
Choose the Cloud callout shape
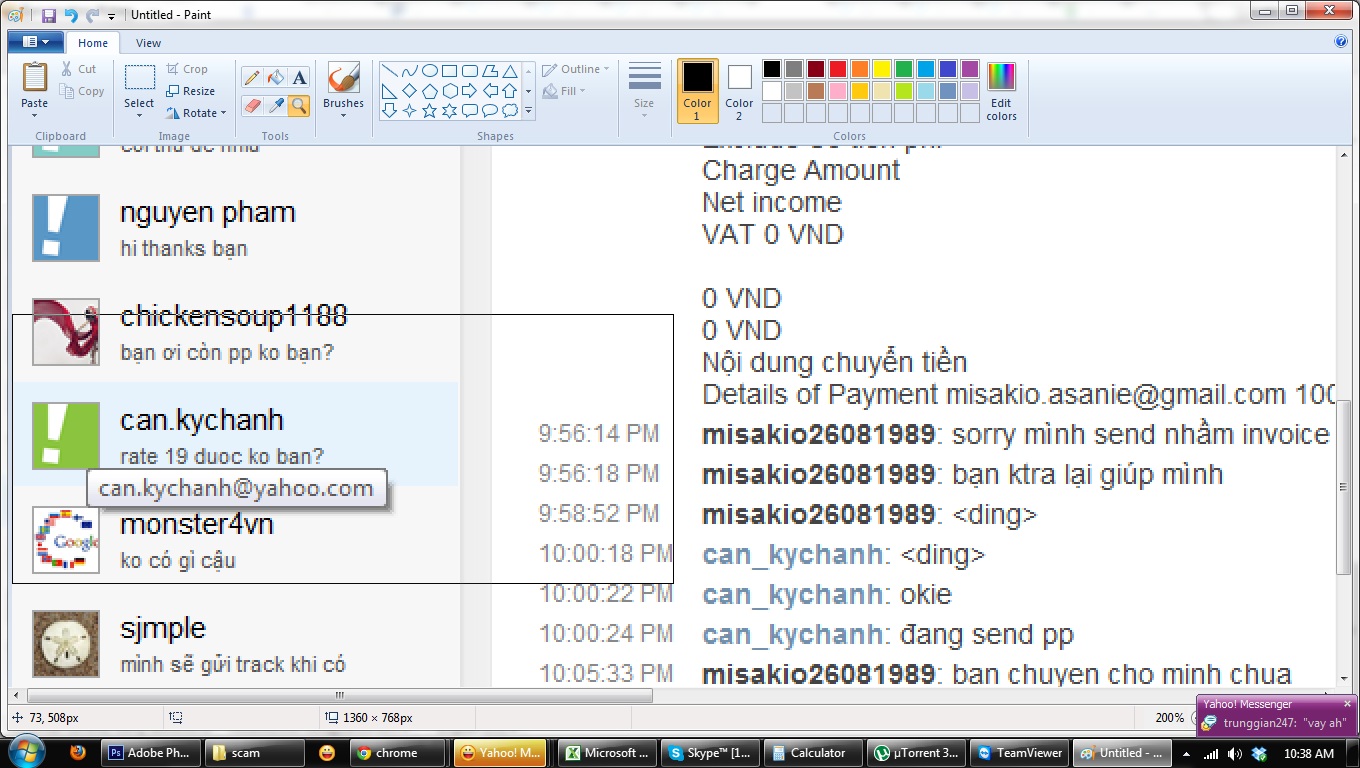(x=510, y=111)
